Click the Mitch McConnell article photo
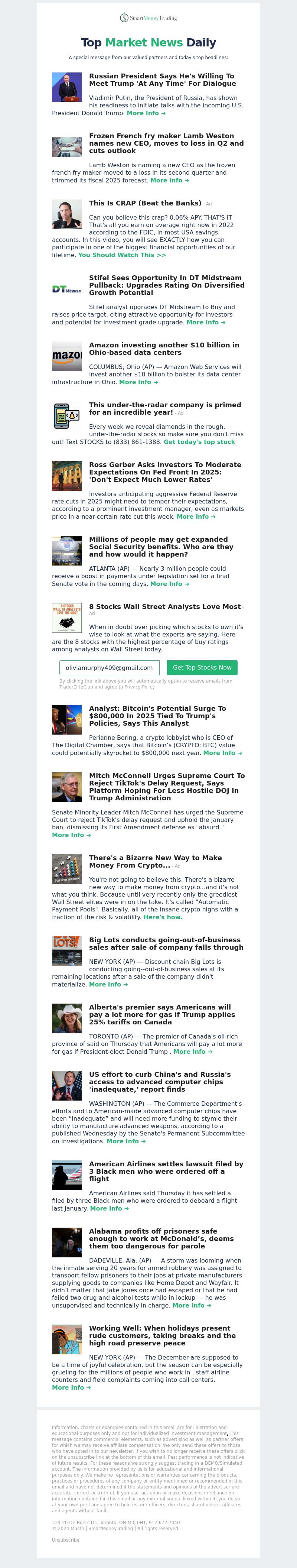Screen dimensions: 297x1568 (67, 788)
